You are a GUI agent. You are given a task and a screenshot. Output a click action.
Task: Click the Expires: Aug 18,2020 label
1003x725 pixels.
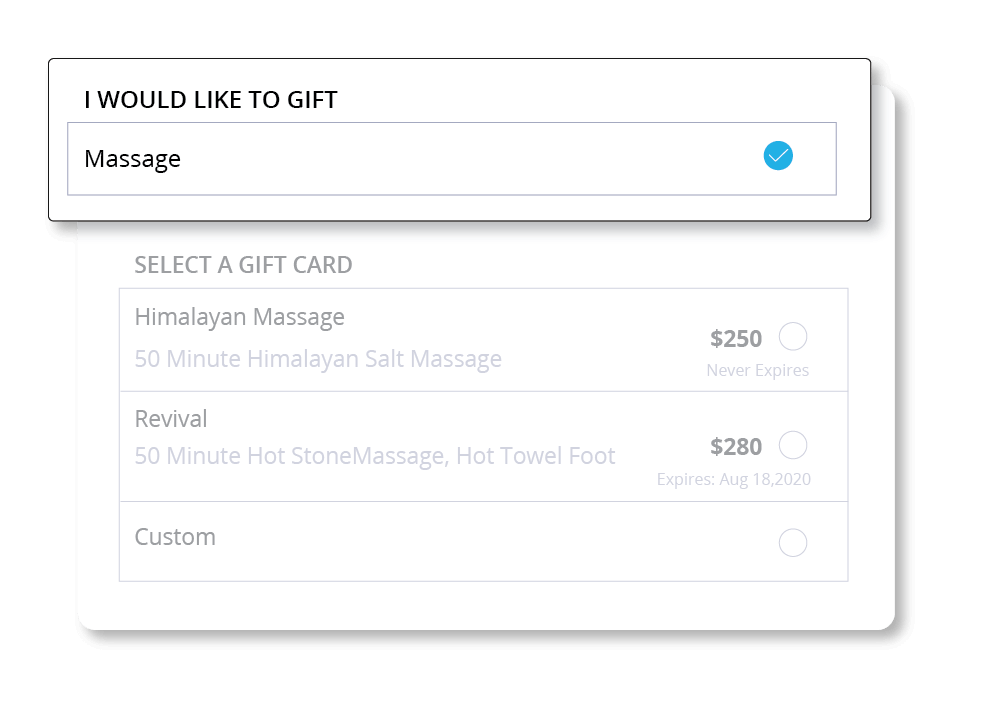[x=734, y=478]
